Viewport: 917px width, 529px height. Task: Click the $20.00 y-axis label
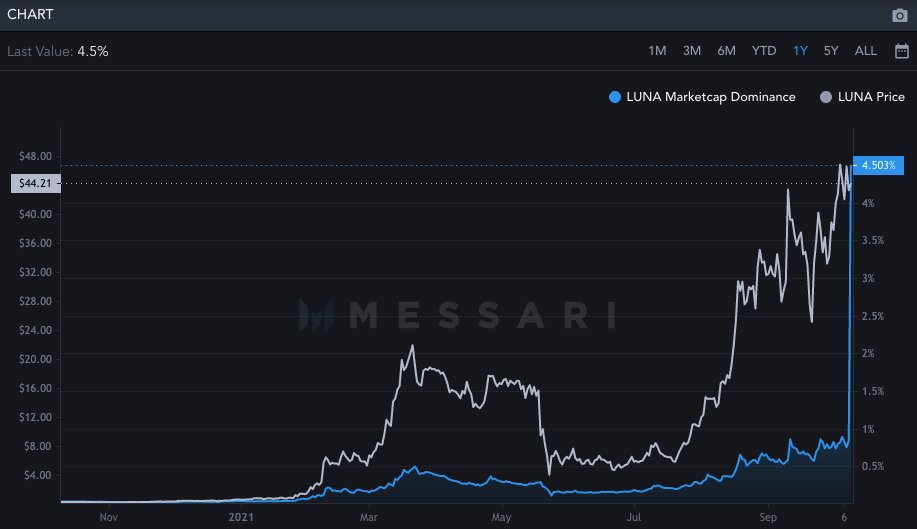point(35,359)
